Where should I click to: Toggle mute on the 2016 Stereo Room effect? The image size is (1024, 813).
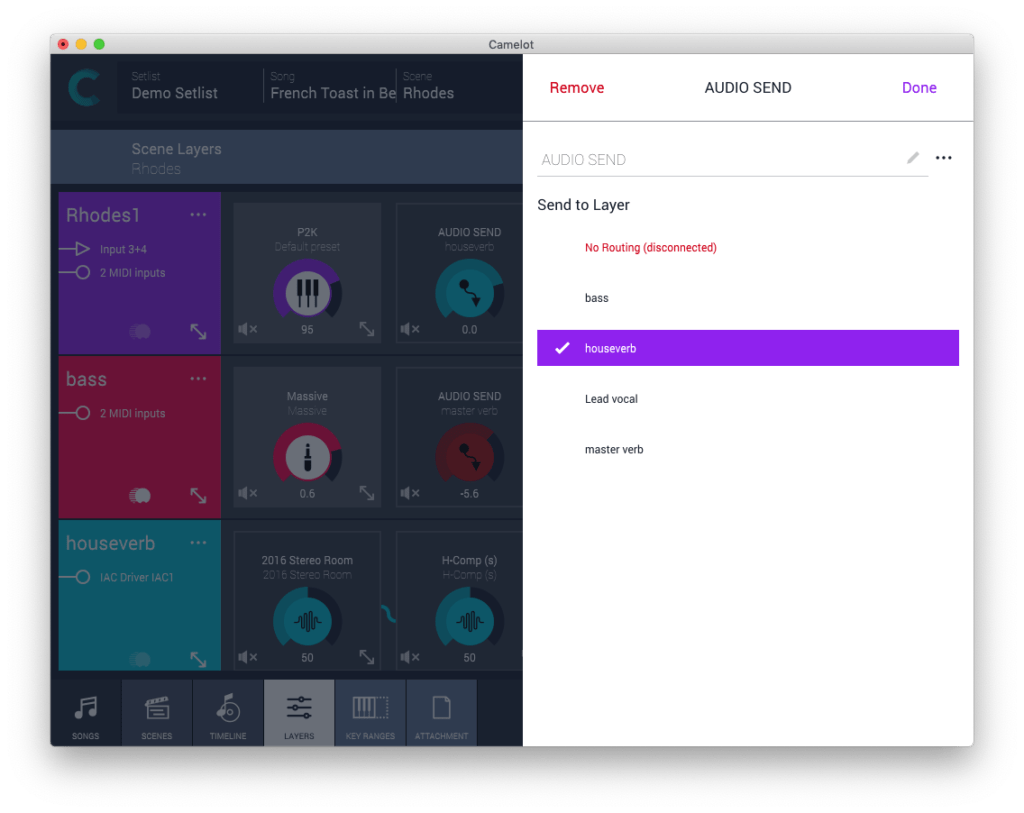click(246, 658)
